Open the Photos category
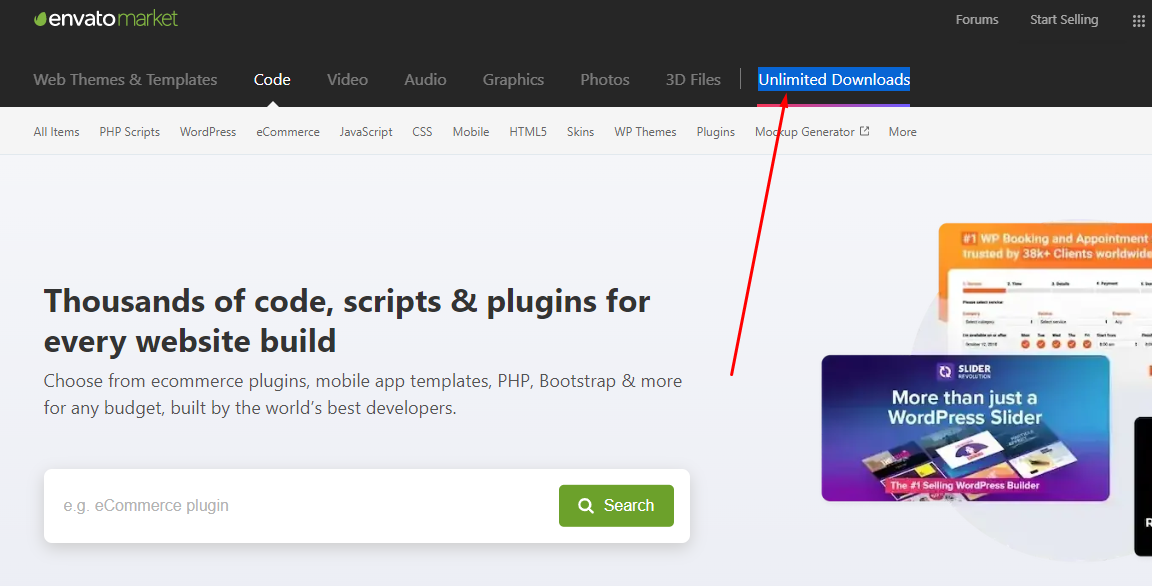1152x586 pixels. (605, 79)
